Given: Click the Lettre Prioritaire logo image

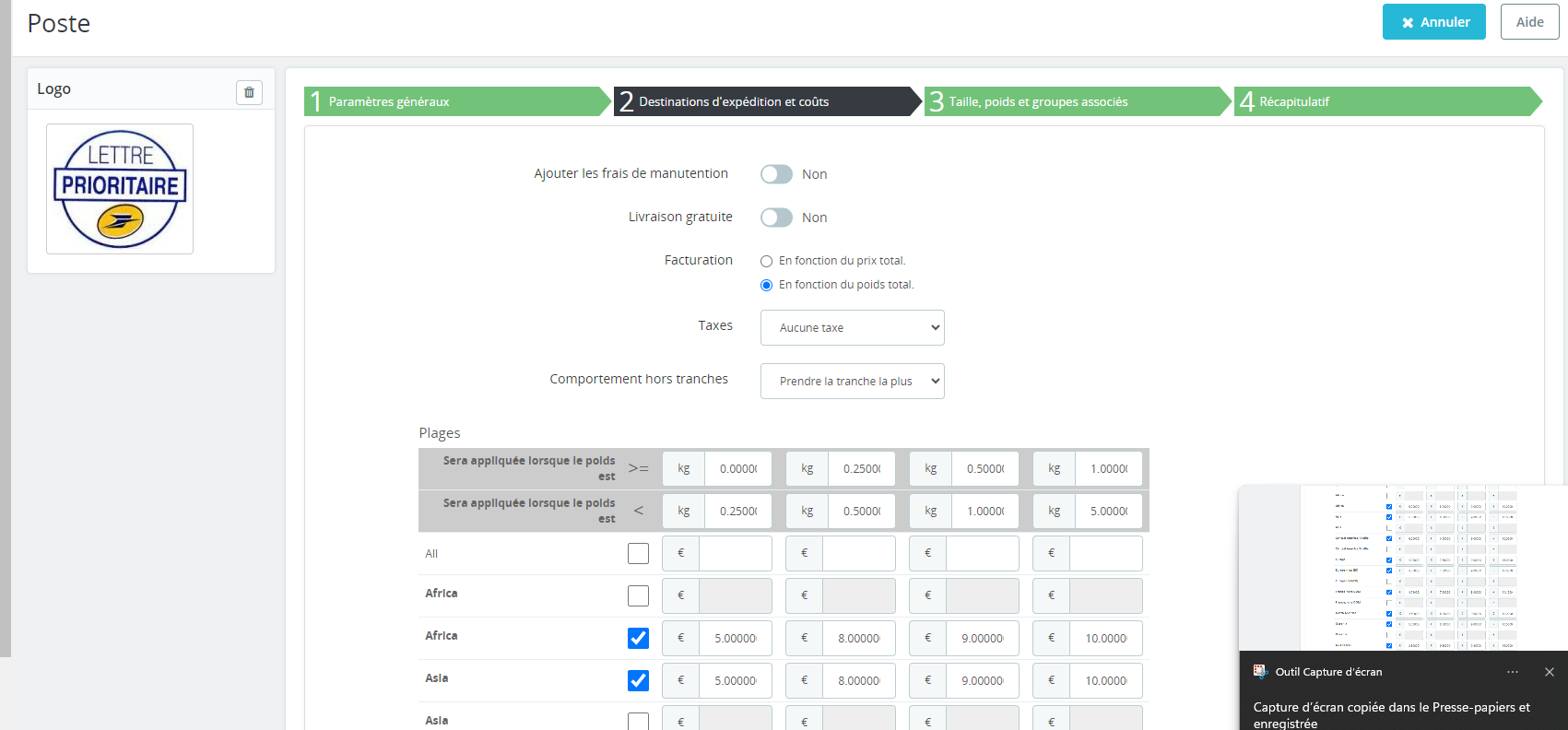Looking at the screenshot, I should [120, 189].
